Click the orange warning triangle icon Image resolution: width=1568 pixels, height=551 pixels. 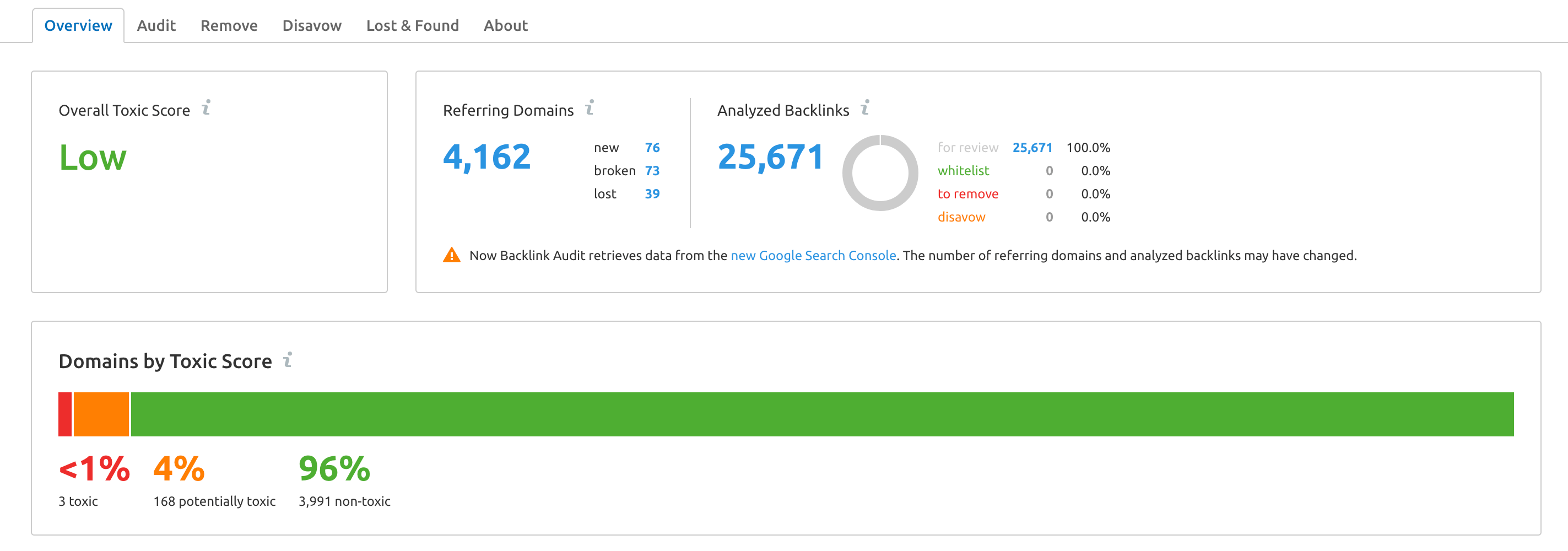(x=452, y=255)
